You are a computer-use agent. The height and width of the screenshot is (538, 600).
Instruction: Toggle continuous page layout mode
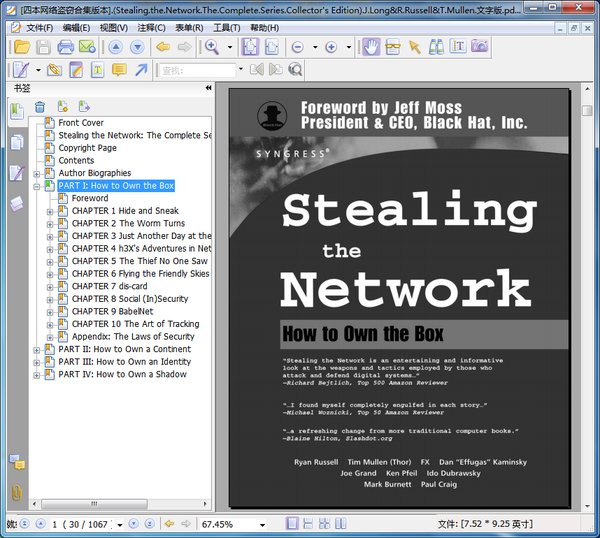[308, 523]
